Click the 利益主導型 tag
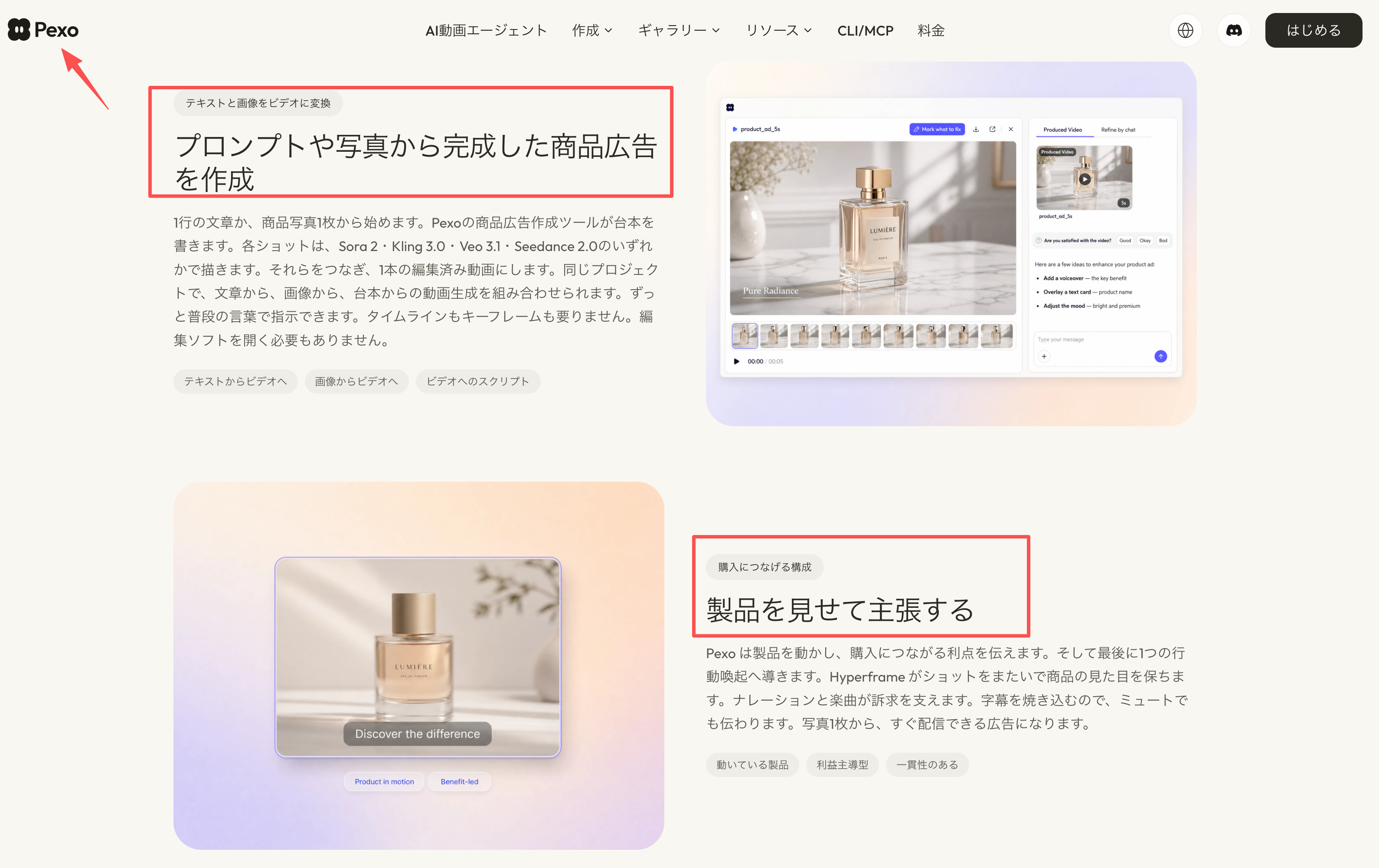This screenshot has height=868, width=1379. tap(842, 764)
